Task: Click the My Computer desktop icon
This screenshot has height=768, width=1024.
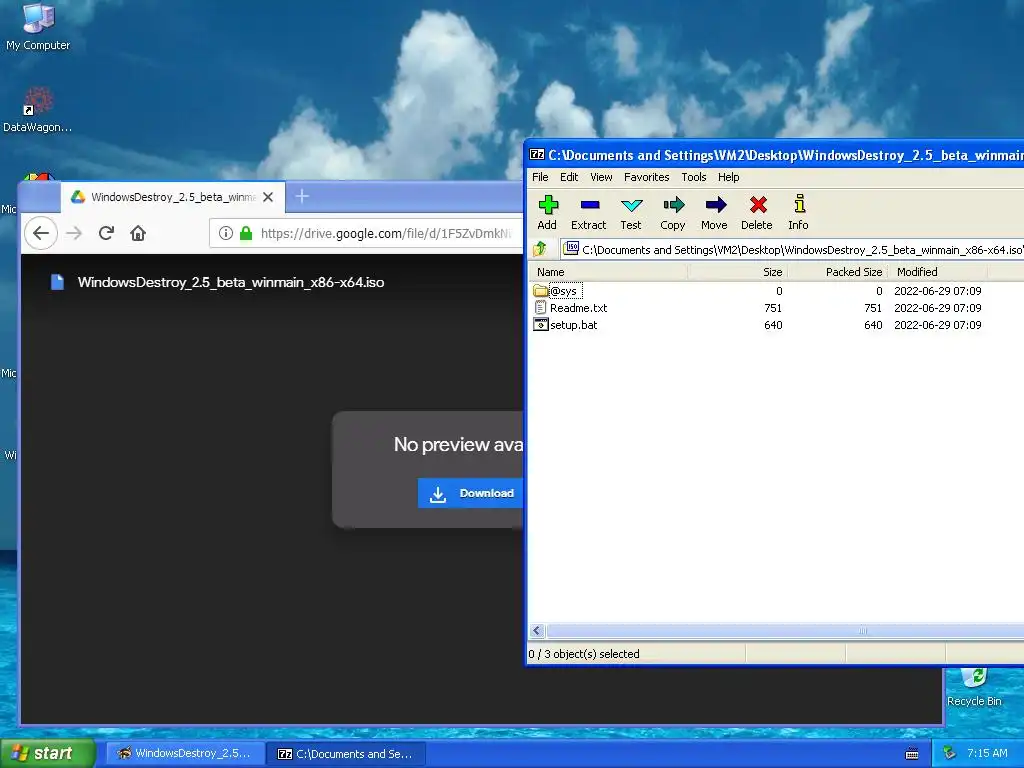Action: point(38,26)
